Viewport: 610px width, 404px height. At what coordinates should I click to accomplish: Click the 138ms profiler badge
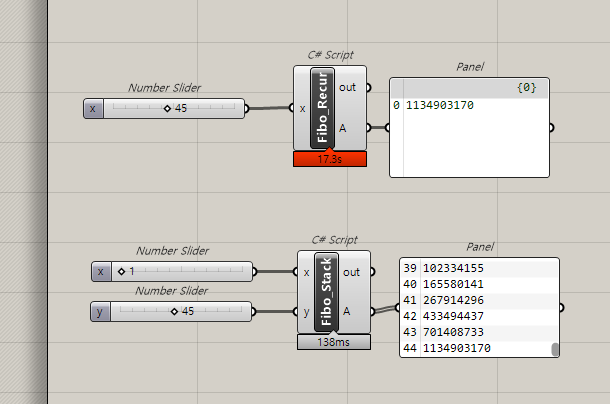pos(334,342)
